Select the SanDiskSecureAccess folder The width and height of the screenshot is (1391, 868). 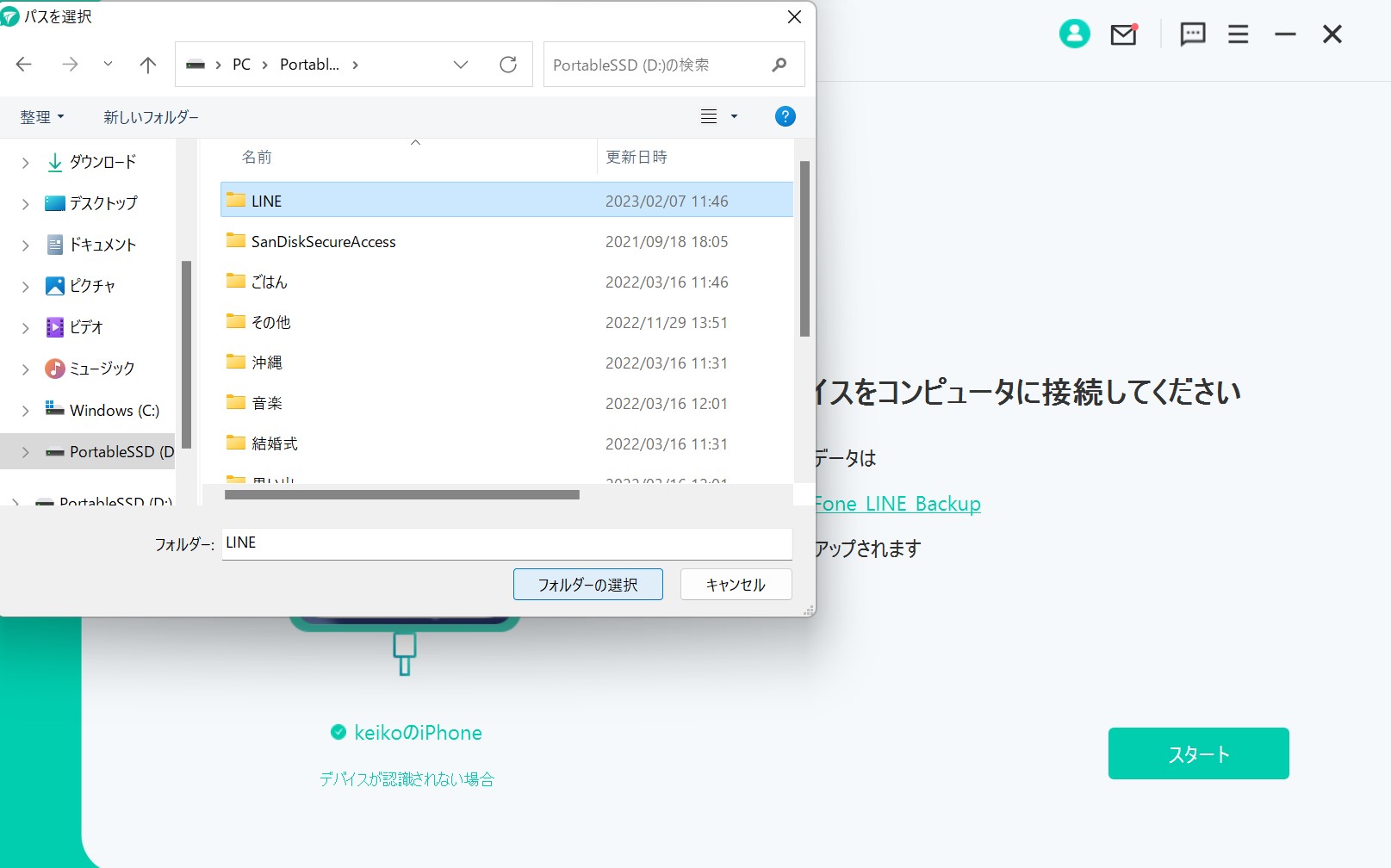pyautogui.click(x=323, y=242)
